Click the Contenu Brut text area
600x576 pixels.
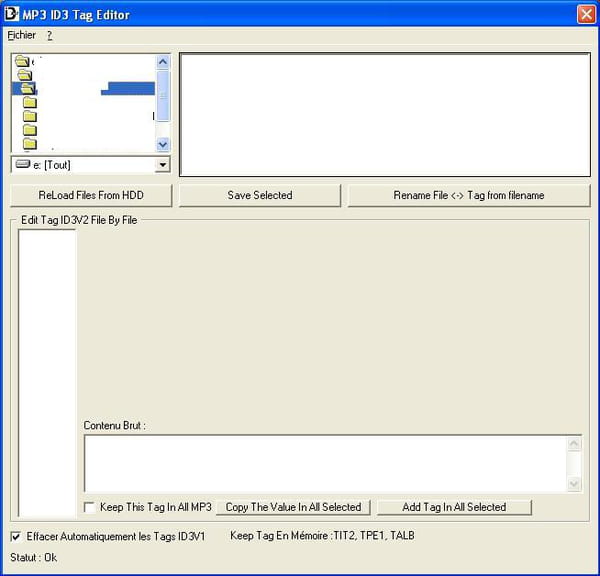(325, 463)
